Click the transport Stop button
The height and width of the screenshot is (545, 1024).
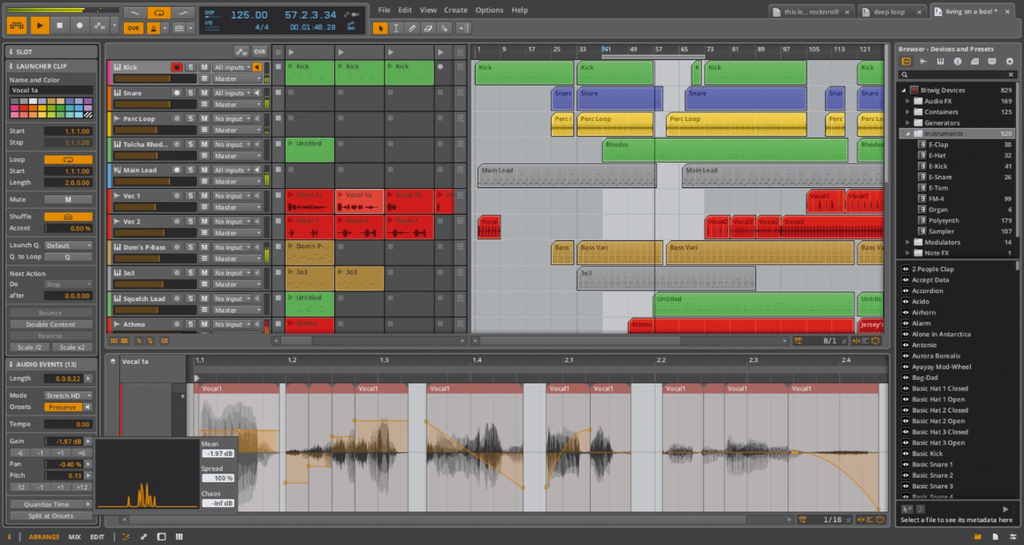coord(61,24)
